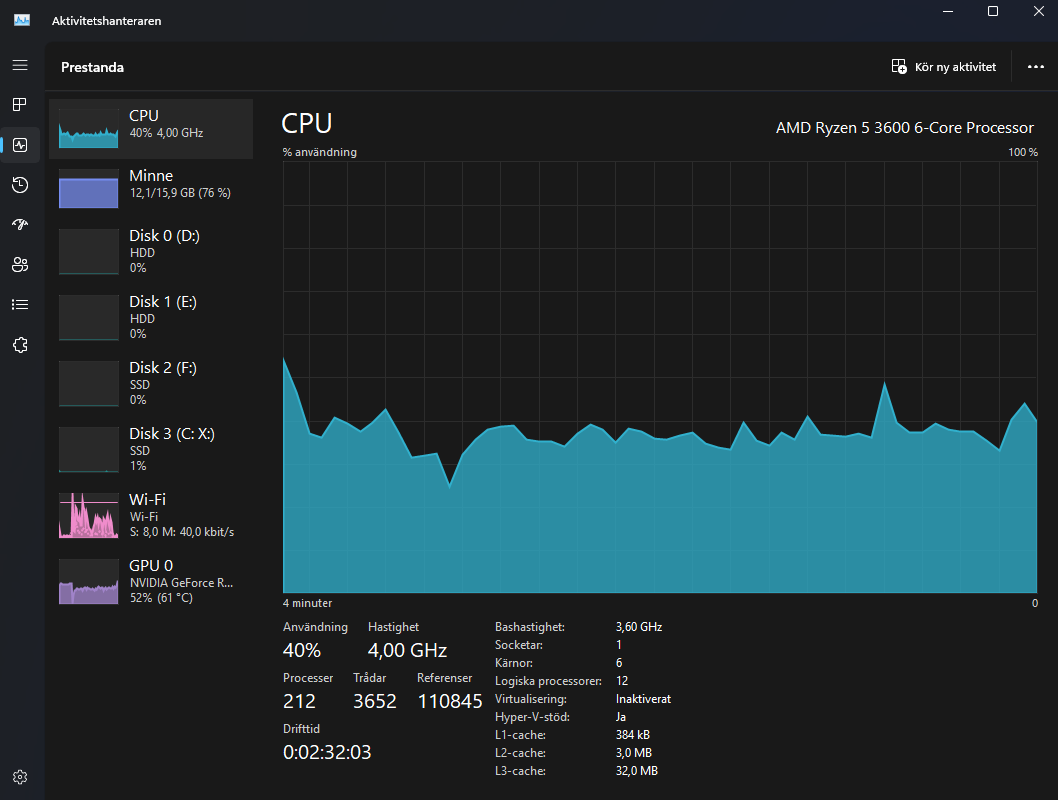Click the '% användning' graph label

tap(320, 152)
